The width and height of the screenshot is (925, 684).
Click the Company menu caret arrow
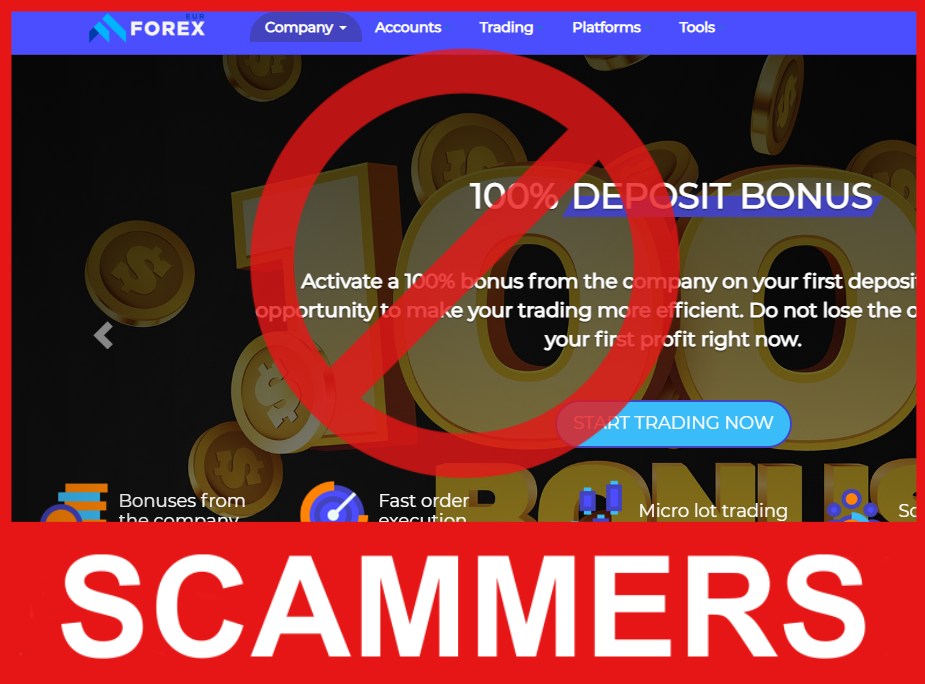pos(343,28)
